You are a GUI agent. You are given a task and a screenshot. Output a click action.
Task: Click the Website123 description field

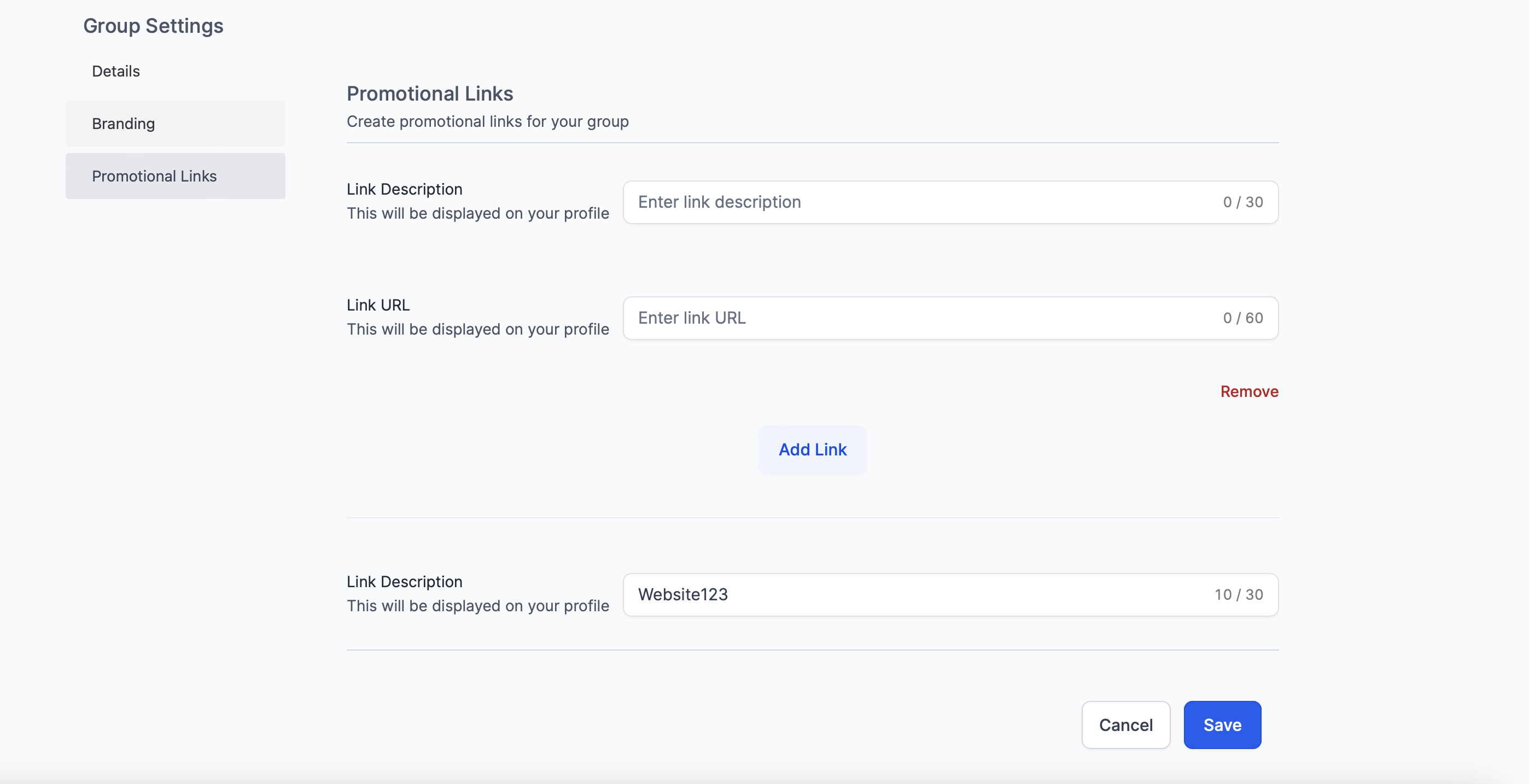click(920, 595)
